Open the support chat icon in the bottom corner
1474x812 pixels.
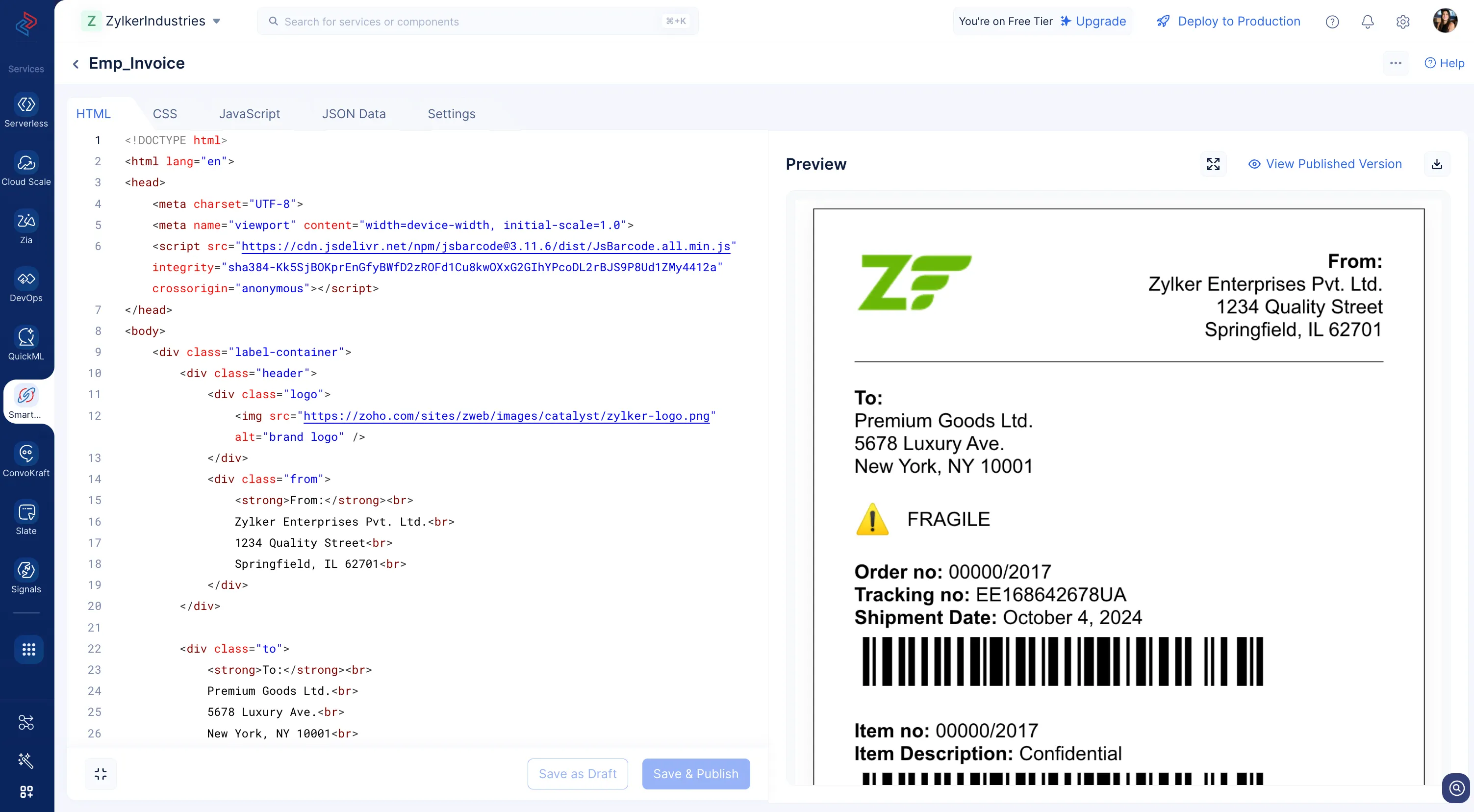point(1457,788)
